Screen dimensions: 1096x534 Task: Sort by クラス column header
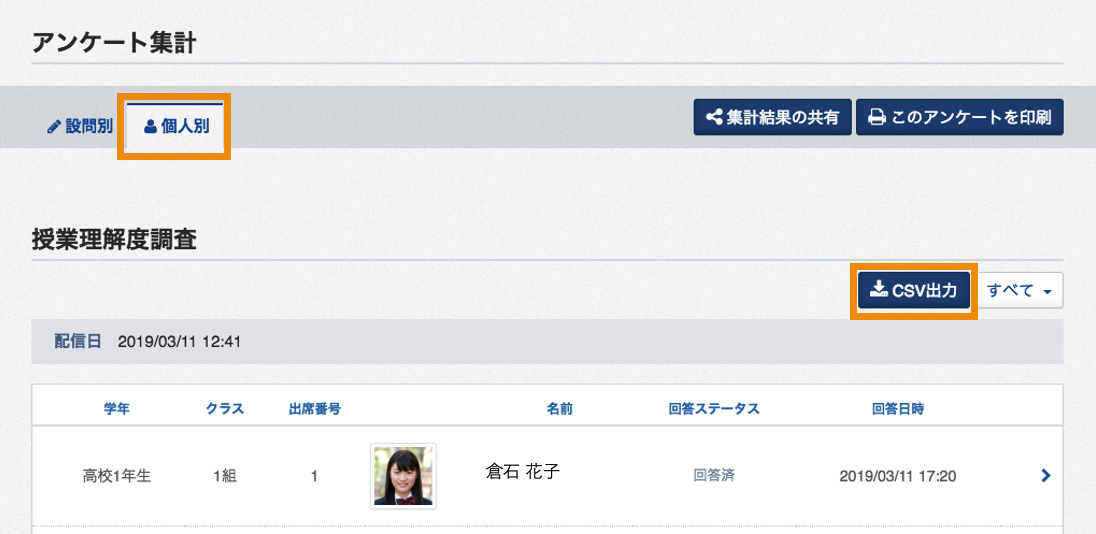[225, 409]
